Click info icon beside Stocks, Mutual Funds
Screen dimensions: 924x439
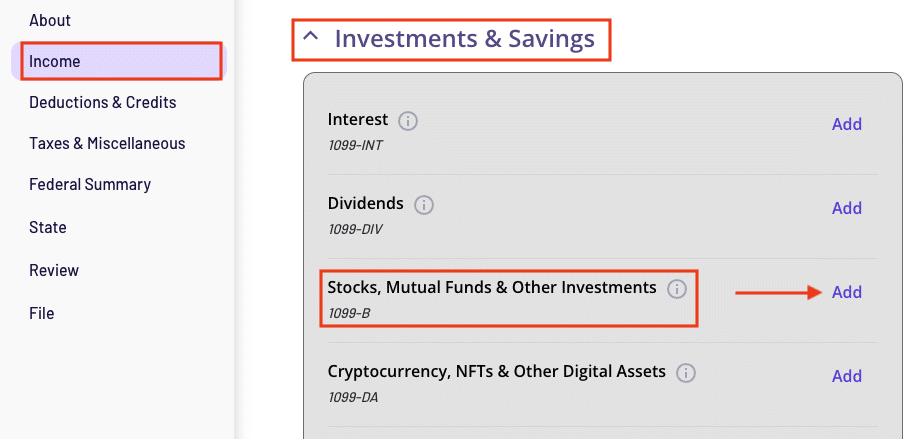coord(677,289)
